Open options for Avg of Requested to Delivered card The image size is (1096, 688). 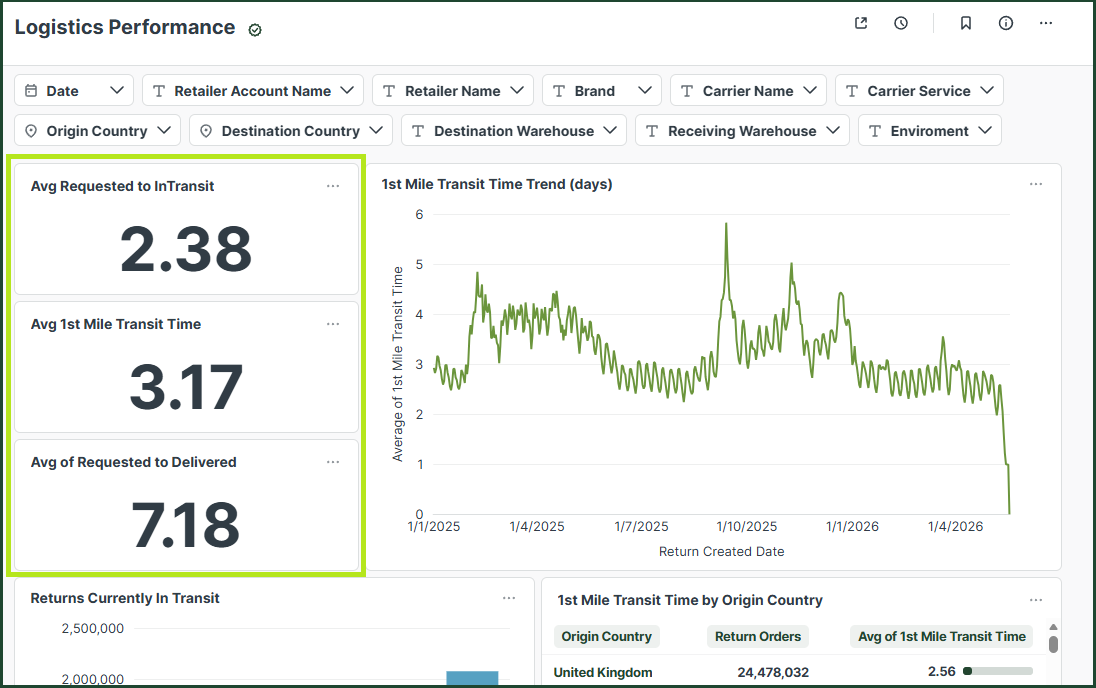tap(333, 462)
